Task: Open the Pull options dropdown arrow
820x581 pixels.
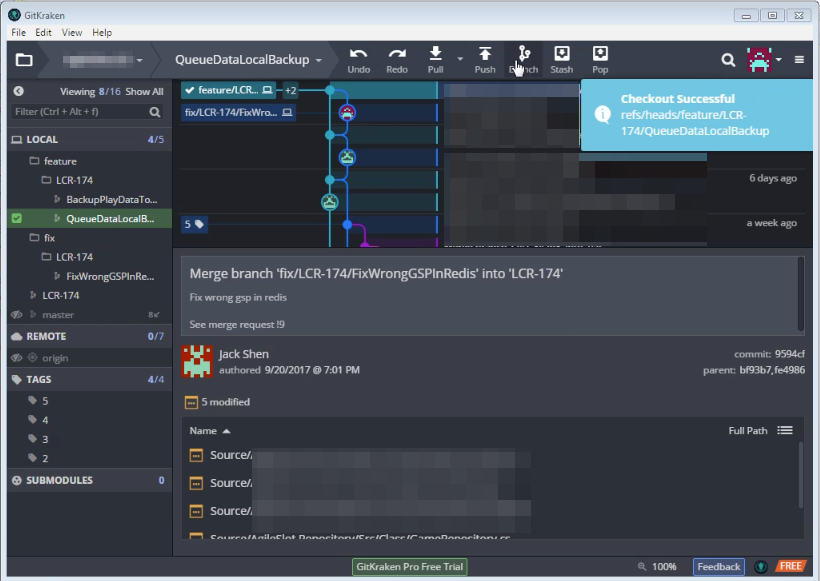Action: [460, 59]
